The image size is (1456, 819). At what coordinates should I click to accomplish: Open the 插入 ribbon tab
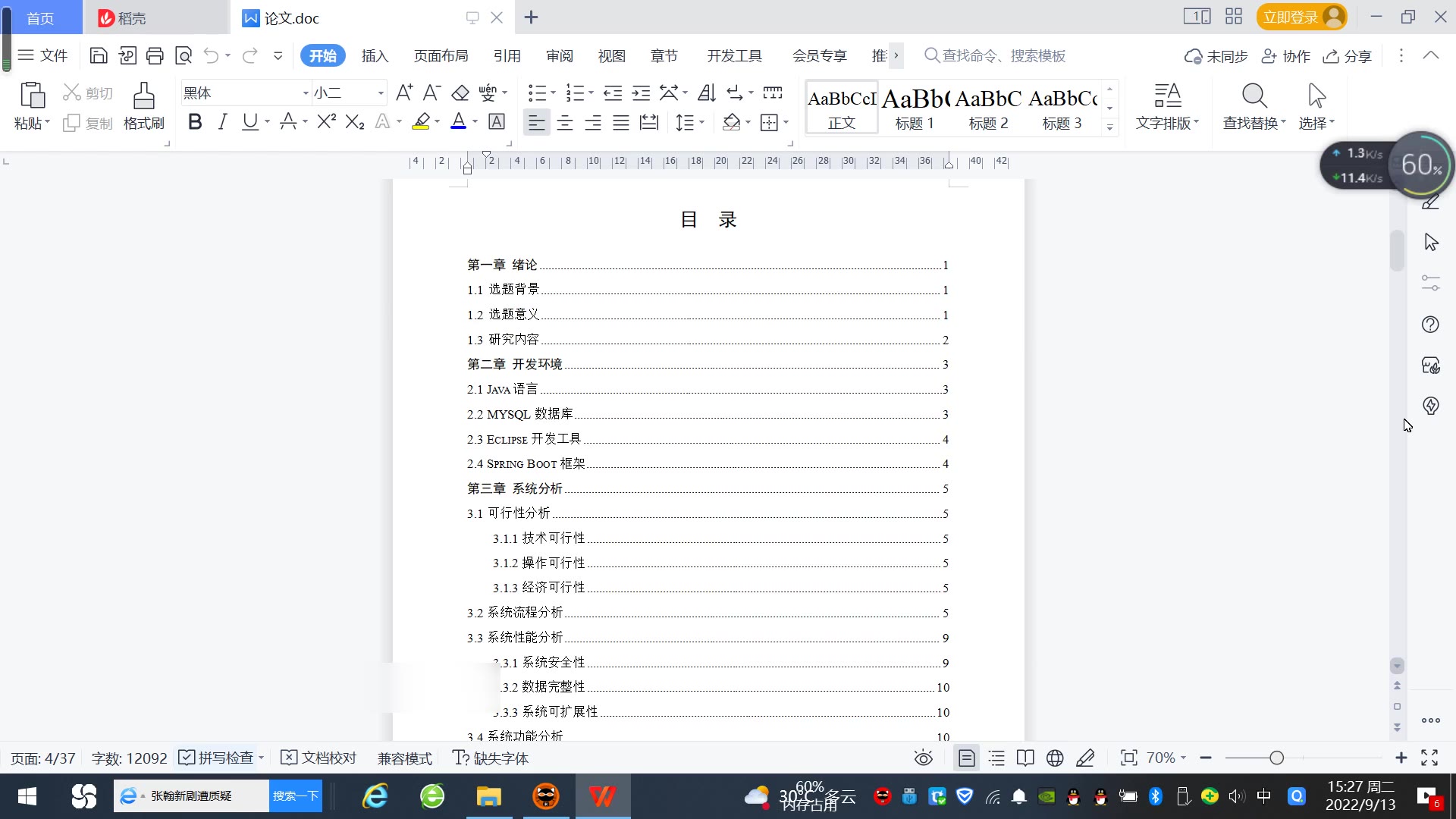375,55
